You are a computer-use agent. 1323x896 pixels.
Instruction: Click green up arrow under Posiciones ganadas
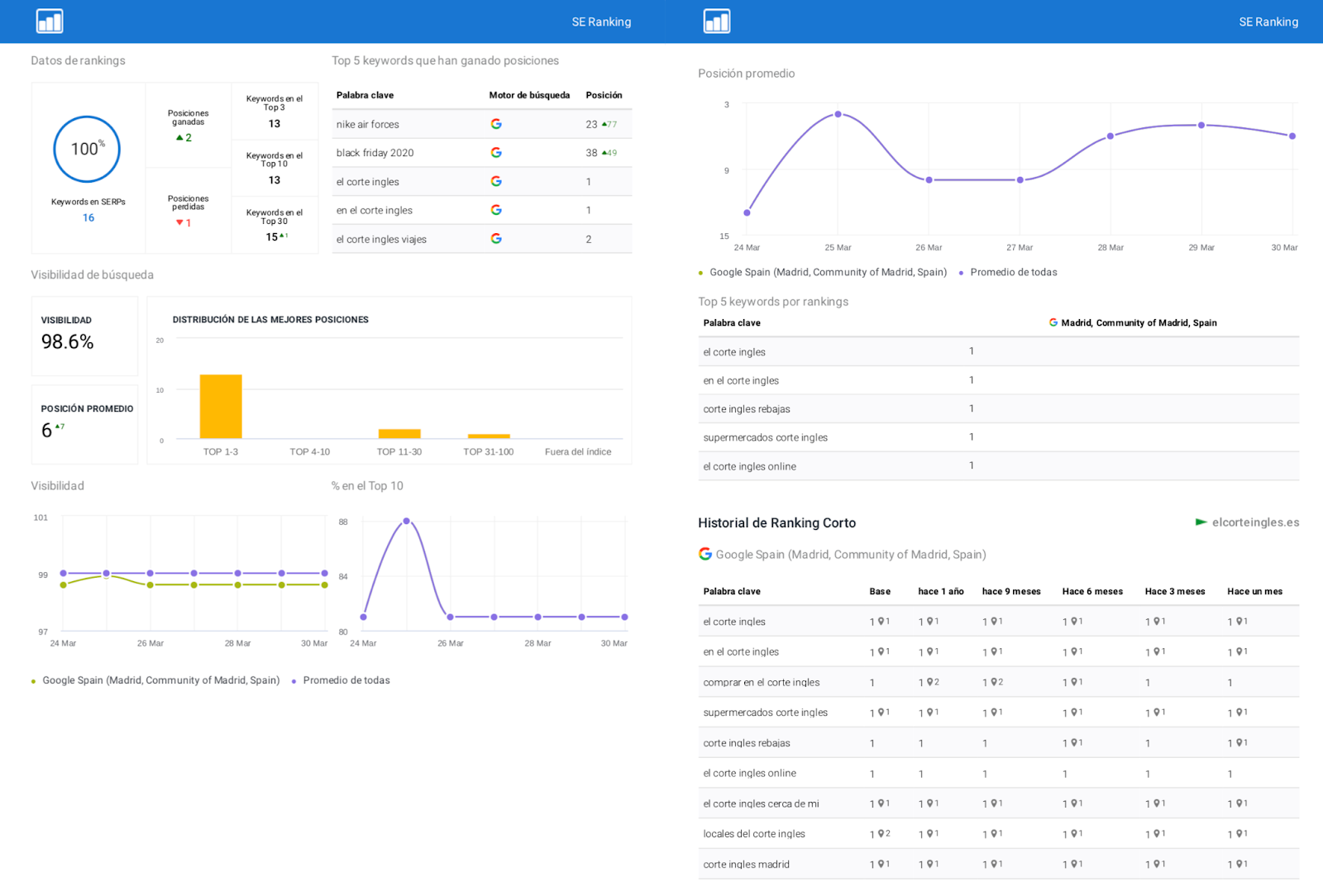point(179,138)
